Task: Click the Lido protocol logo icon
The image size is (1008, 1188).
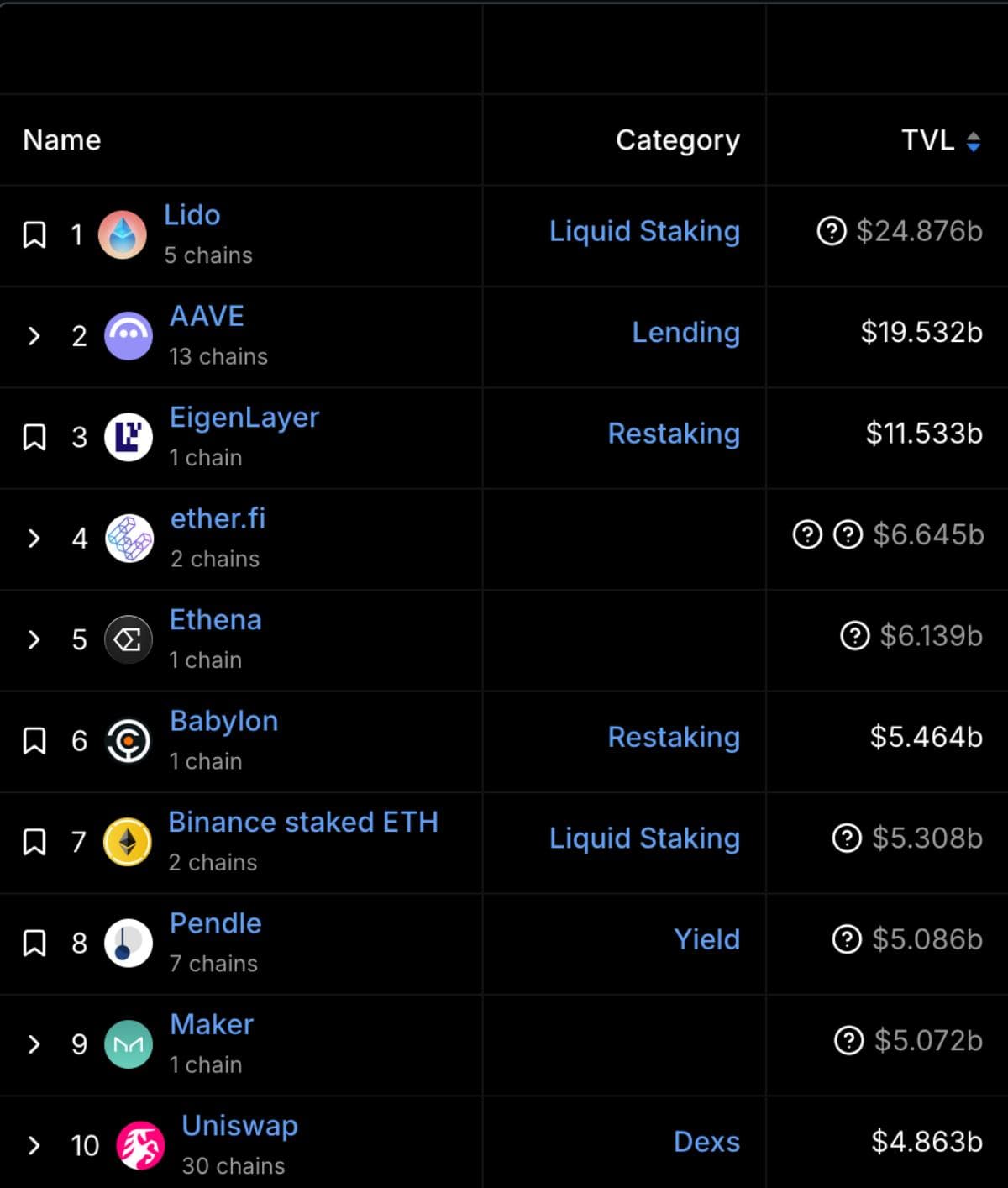Action: [123, 235]
